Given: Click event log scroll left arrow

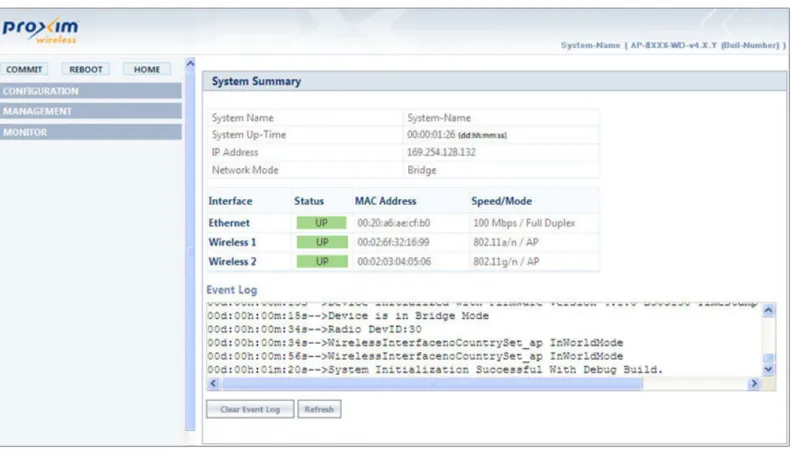Looking at the screenshot, I should pos(213,383).
